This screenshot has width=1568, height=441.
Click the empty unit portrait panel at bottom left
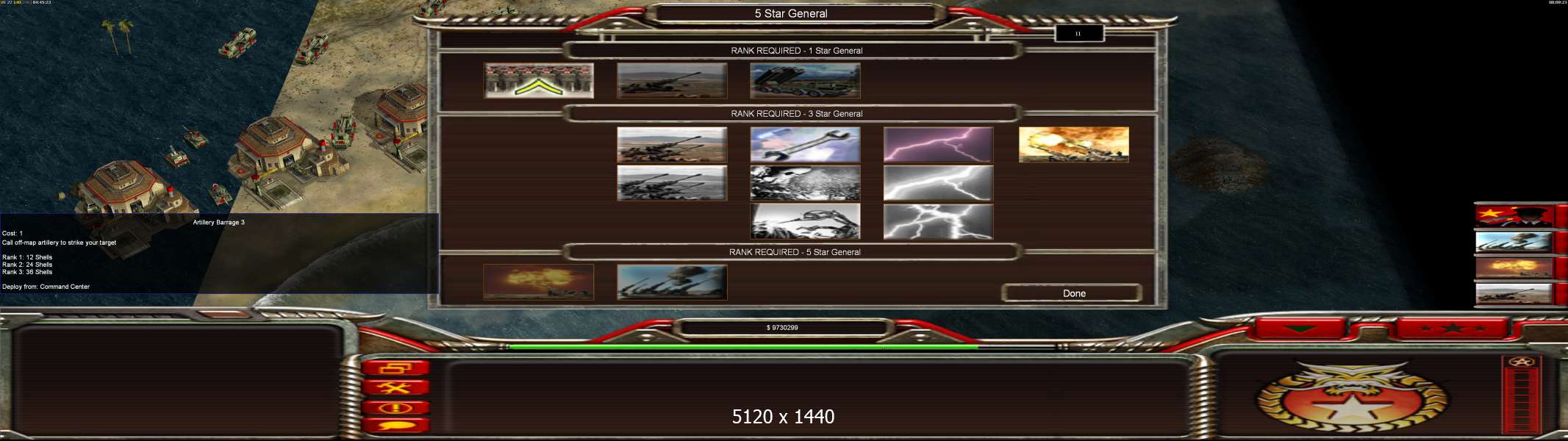(x=176, y=379)
